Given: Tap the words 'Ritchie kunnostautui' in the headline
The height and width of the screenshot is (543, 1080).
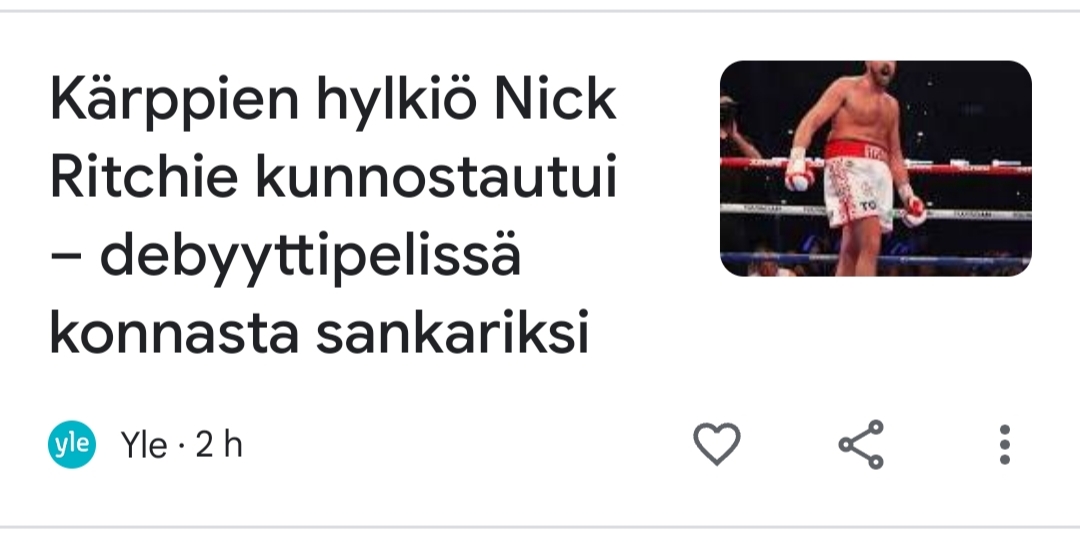Looking at the screenshot, I should coord(333,179).
